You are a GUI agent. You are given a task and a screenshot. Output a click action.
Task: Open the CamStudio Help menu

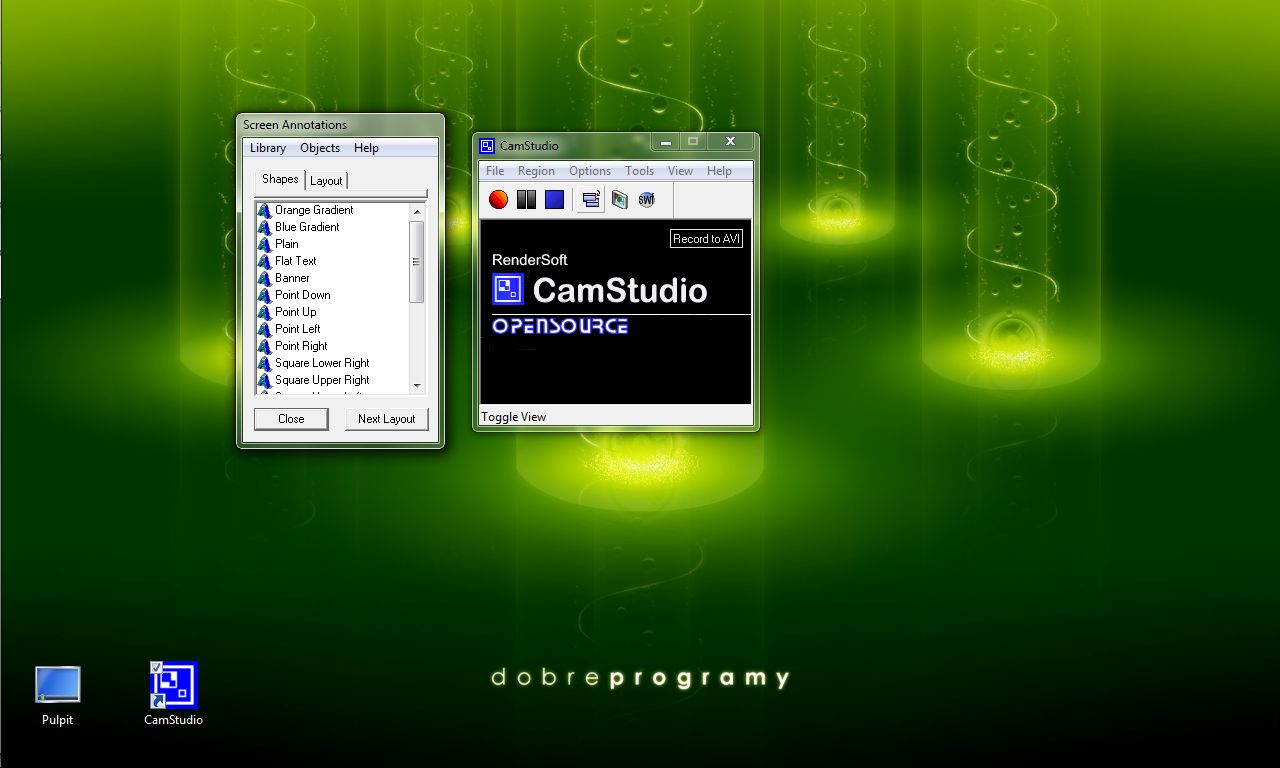pyautogui.click(x=719, y=171)
